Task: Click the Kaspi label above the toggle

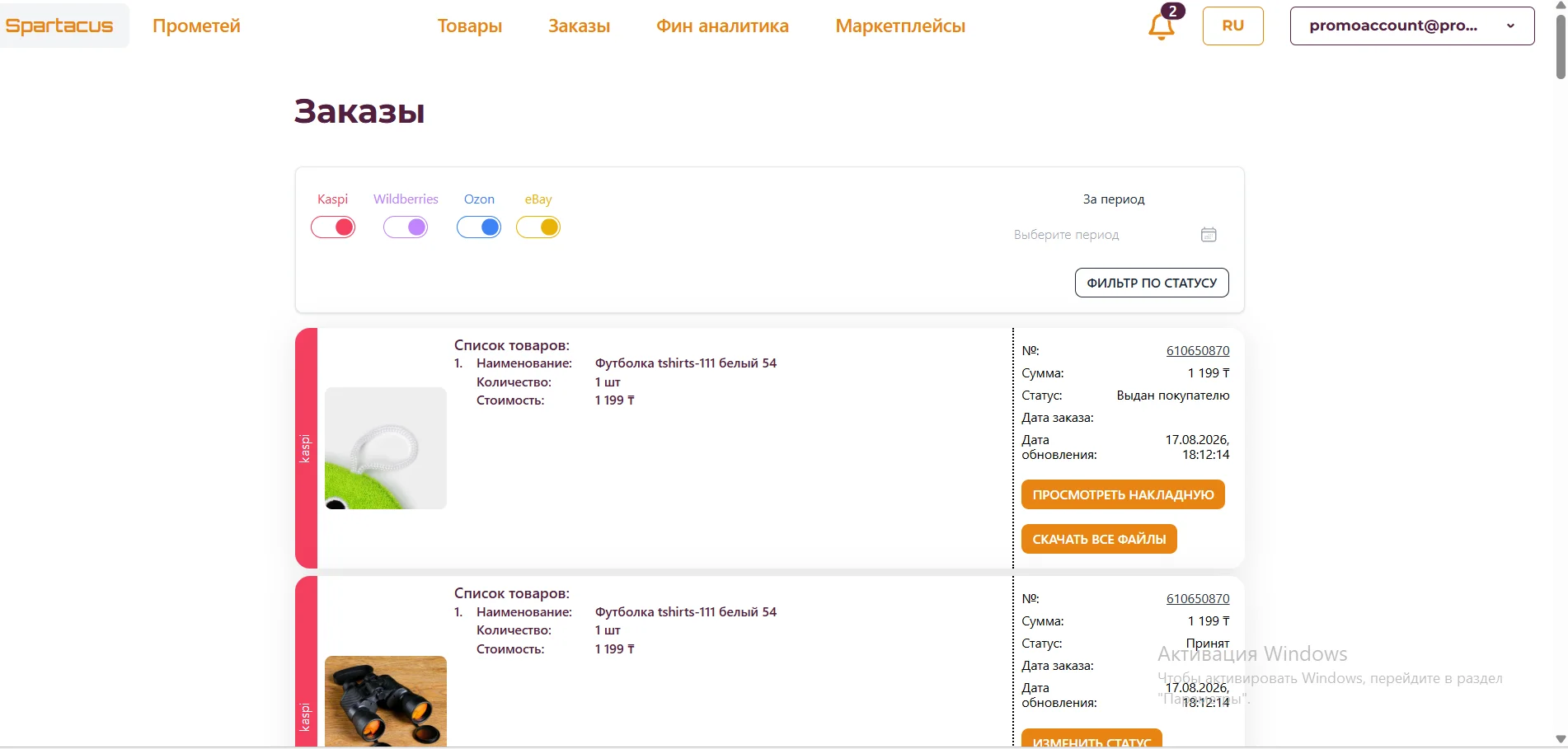Action: pyautogui.click(x=333, y=199)
